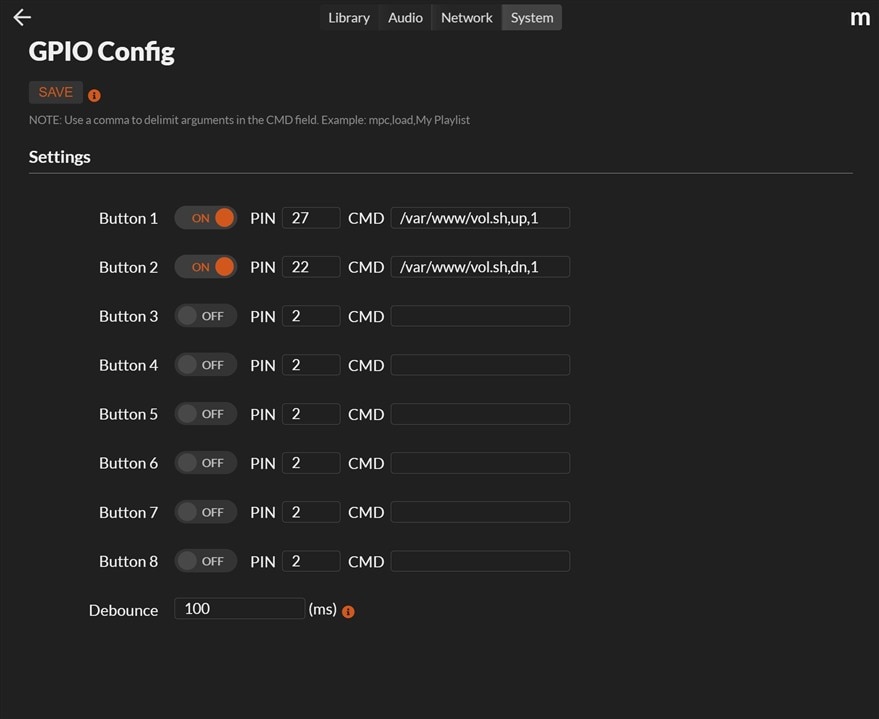The width and height of the screenshot is (879, 719).
Task: Disable the Button 2 toggle
Action: (x=206, y=267)
